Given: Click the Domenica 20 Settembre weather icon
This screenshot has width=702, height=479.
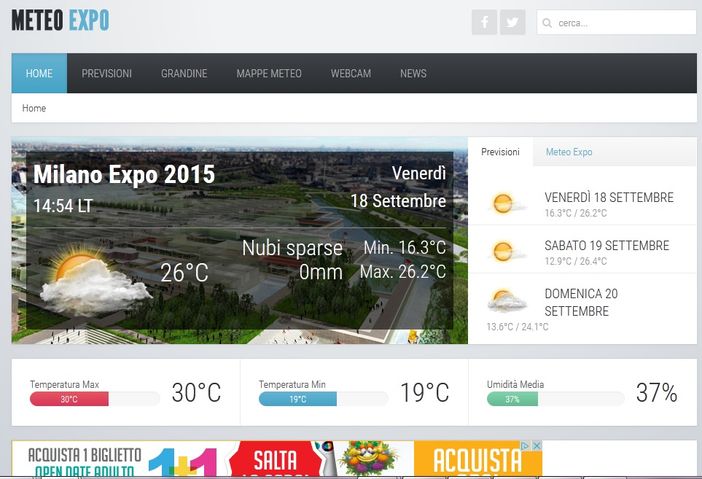Looking at the screenshot, I should pyautogui.click(x=506, y=299).
